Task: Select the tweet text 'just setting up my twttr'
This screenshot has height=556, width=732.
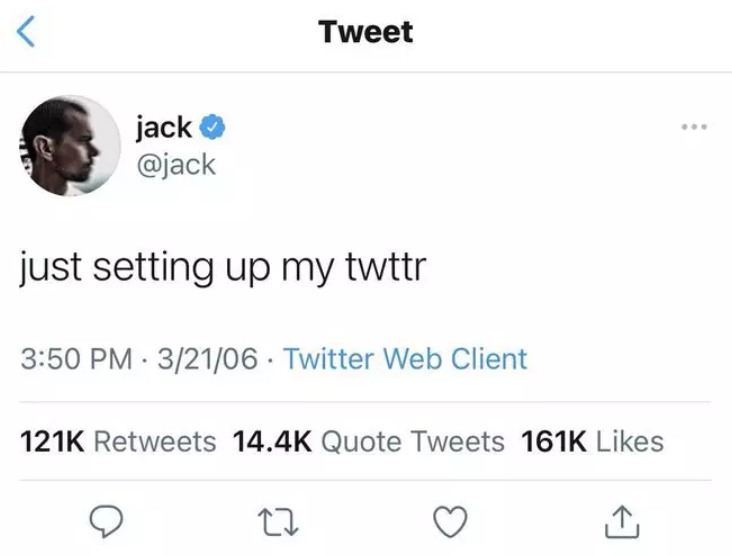Action: point(223,267)
